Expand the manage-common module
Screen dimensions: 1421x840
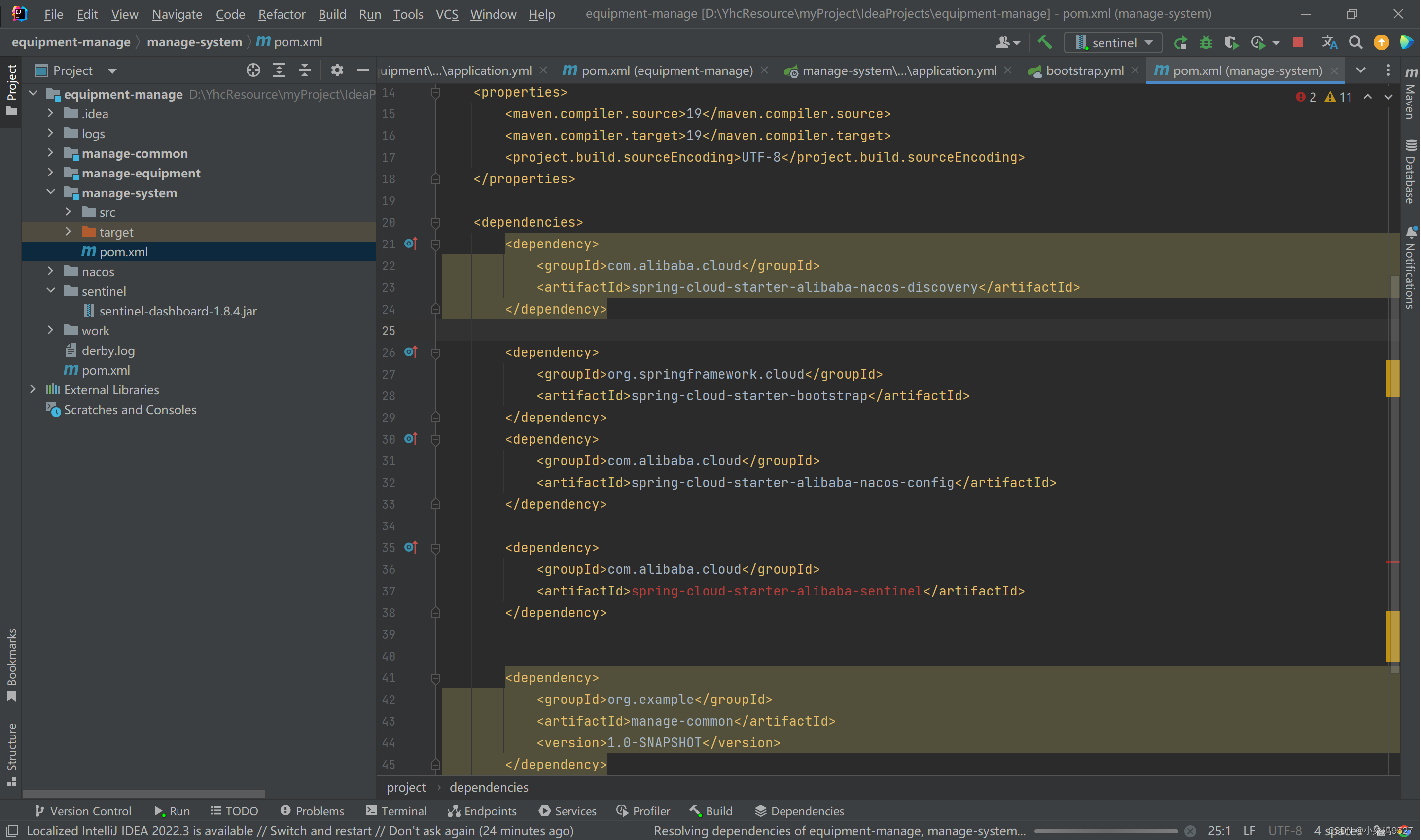(x=50, y=153)
